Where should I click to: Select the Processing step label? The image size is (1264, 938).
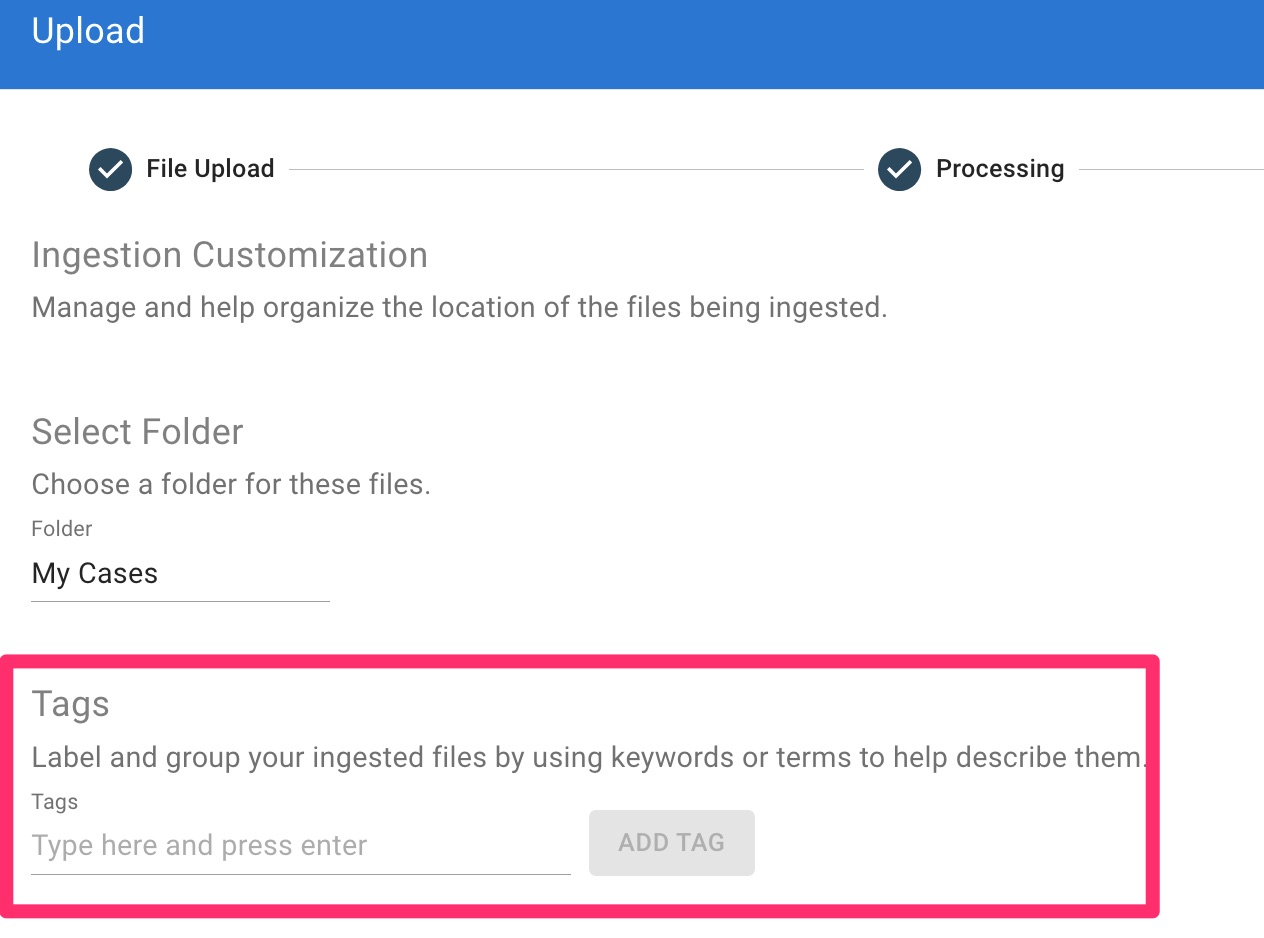tap(1000, 169)
